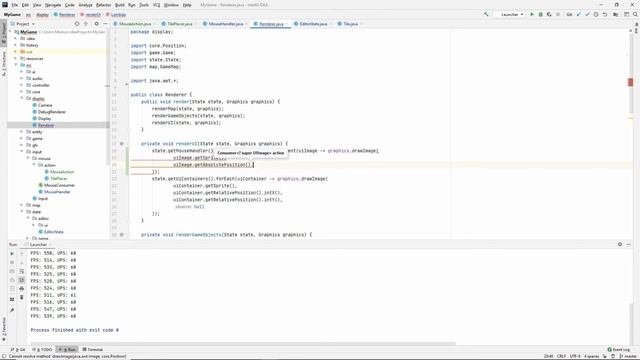This screenshot has height=360, width=640.
Task: Collapse the display folder in project tree
Action: click(x=22, y=98)
